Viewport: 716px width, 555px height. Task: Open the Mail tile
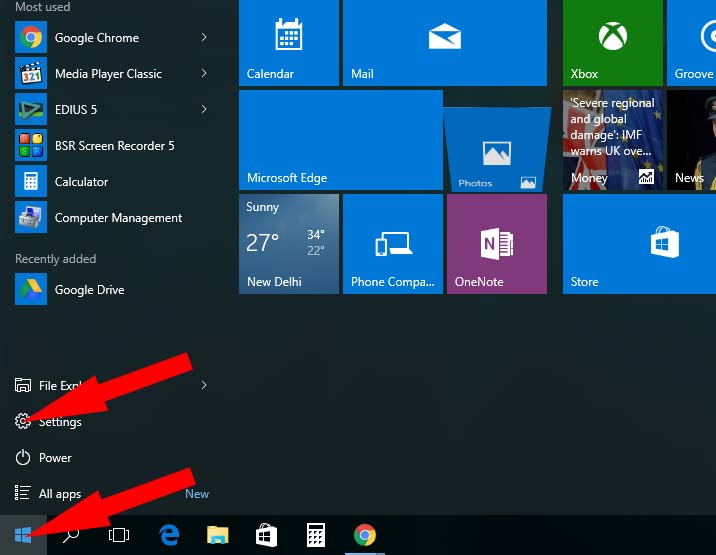point(445,42)
